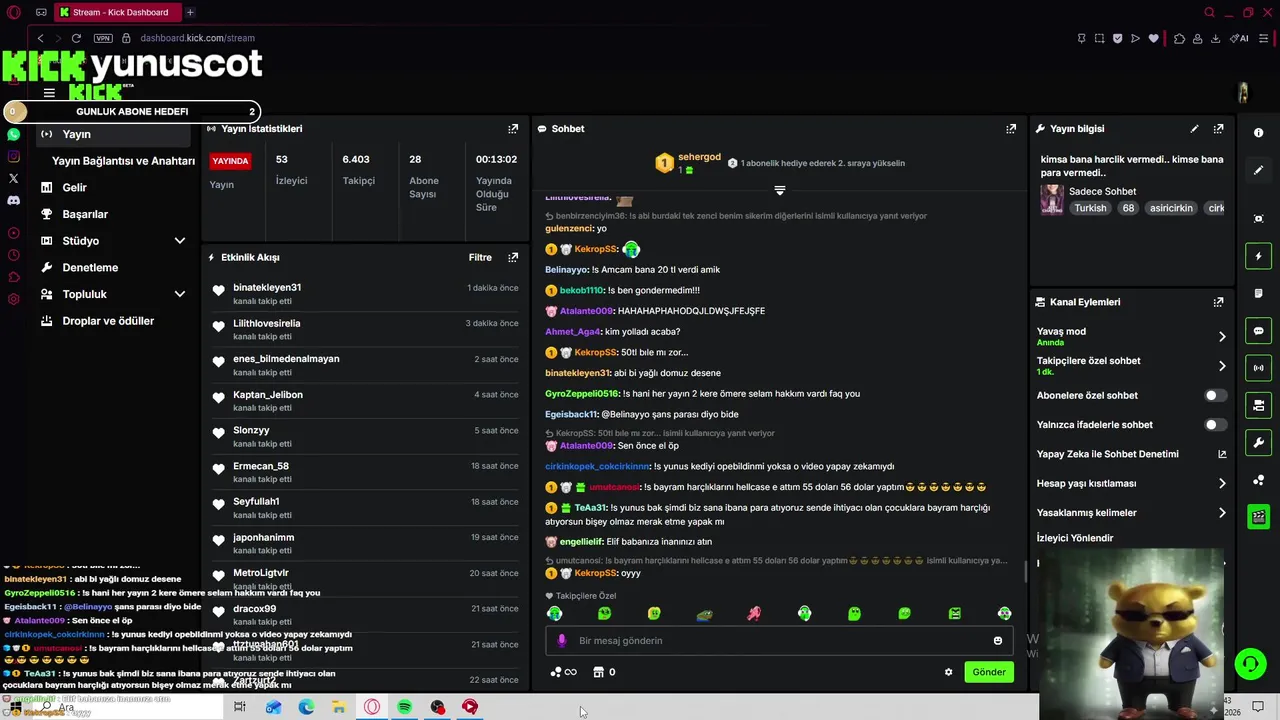Toggle the lightning bolt panel icon
The height and width of the screenshot is (720, 1280).
click(x=1258, y=257)
